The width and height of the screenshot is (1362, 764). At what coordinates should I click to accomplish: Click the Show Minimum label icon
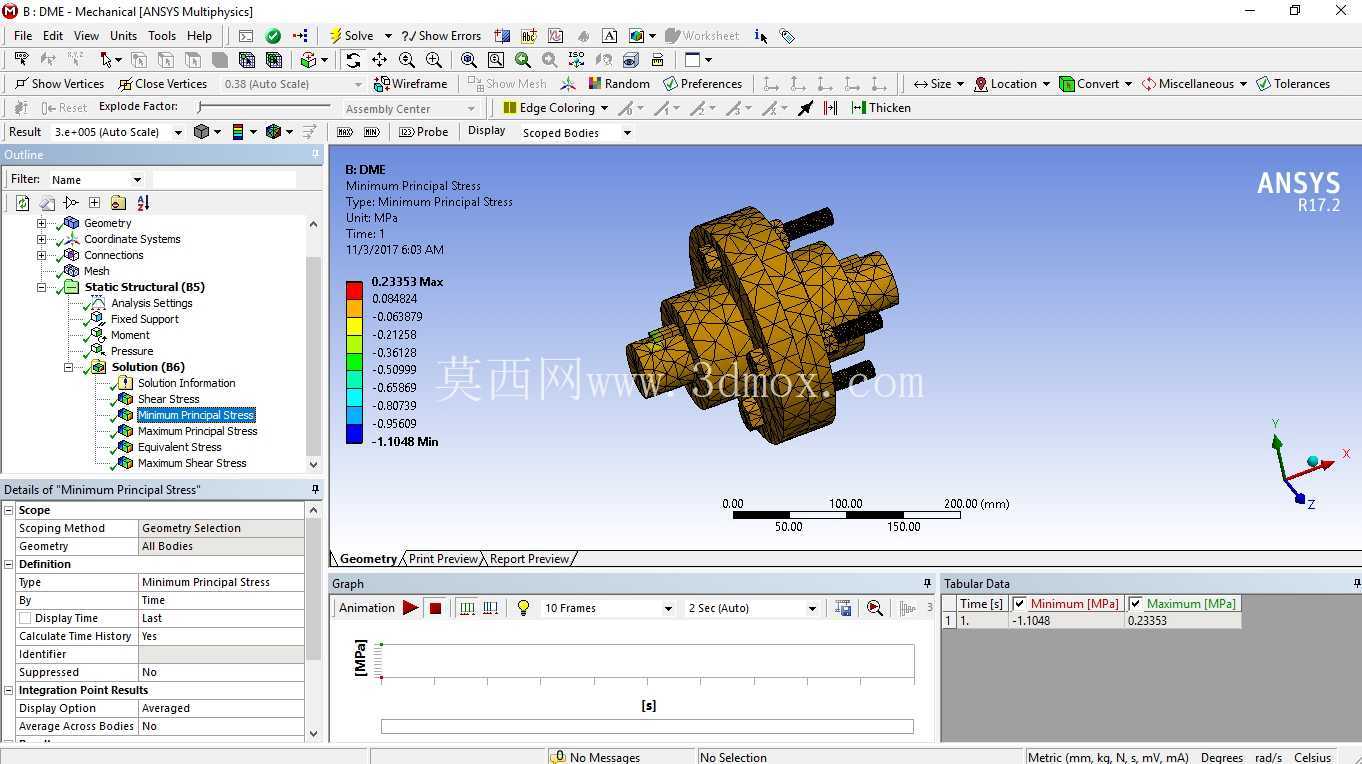[x=373, y=132]
